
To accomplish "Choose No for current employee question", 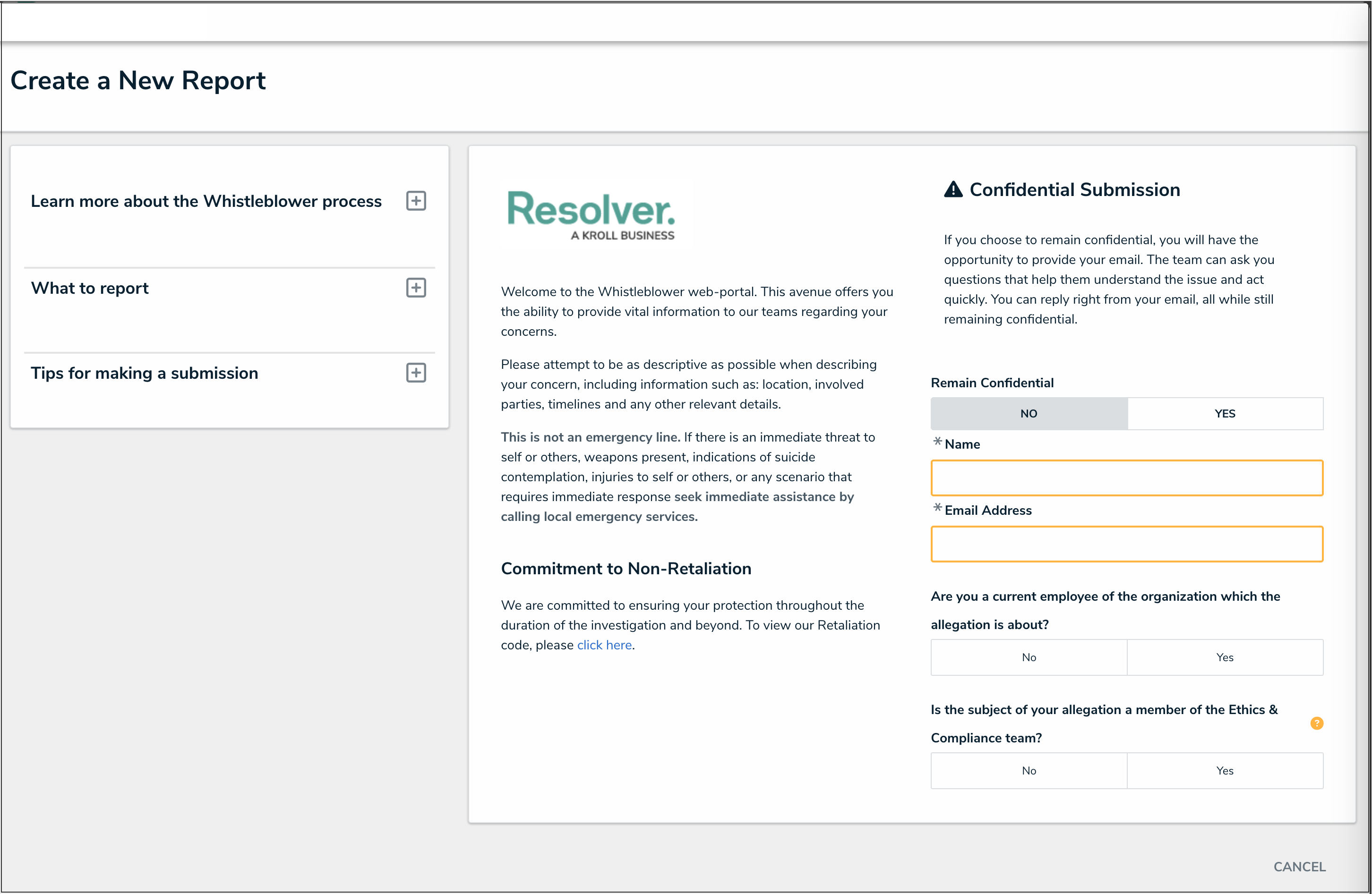I will point(1029,658).
